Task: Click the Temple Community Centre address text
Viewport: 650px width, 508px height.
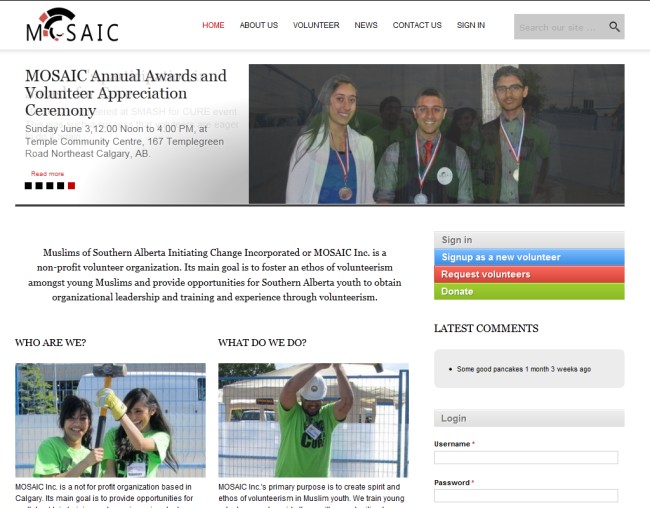Action: pyautogui.click(x=124, y=141)
